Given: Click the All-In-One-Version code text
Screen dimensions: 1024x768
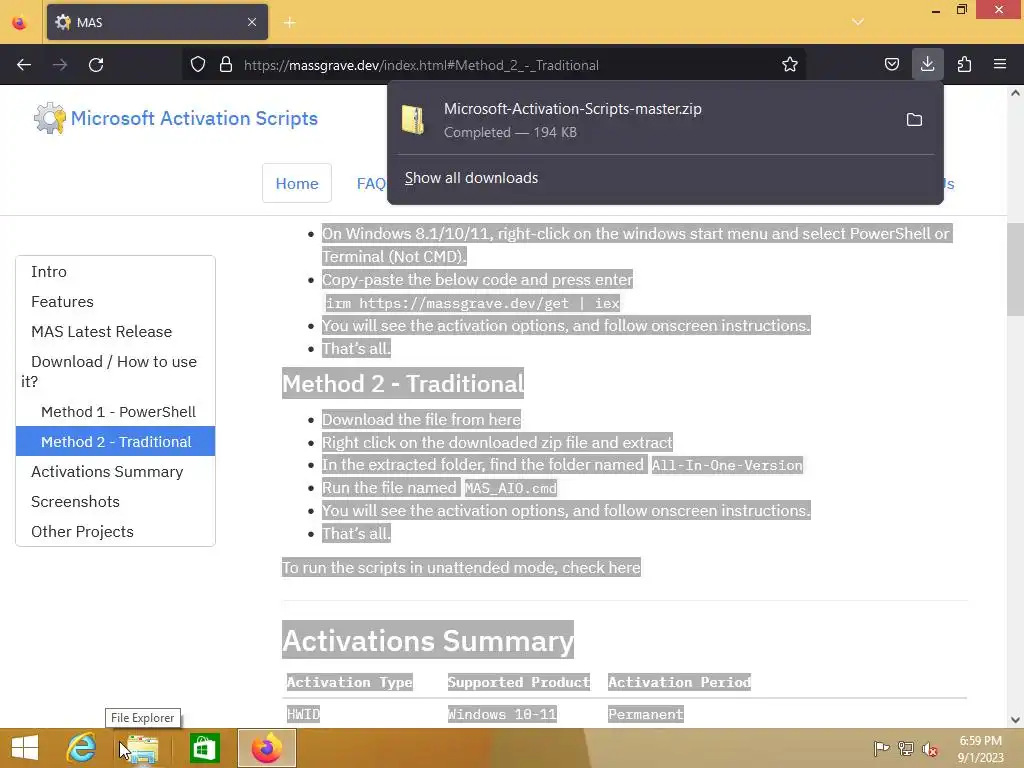Looking at the screenshot, I should click(726, 465).
